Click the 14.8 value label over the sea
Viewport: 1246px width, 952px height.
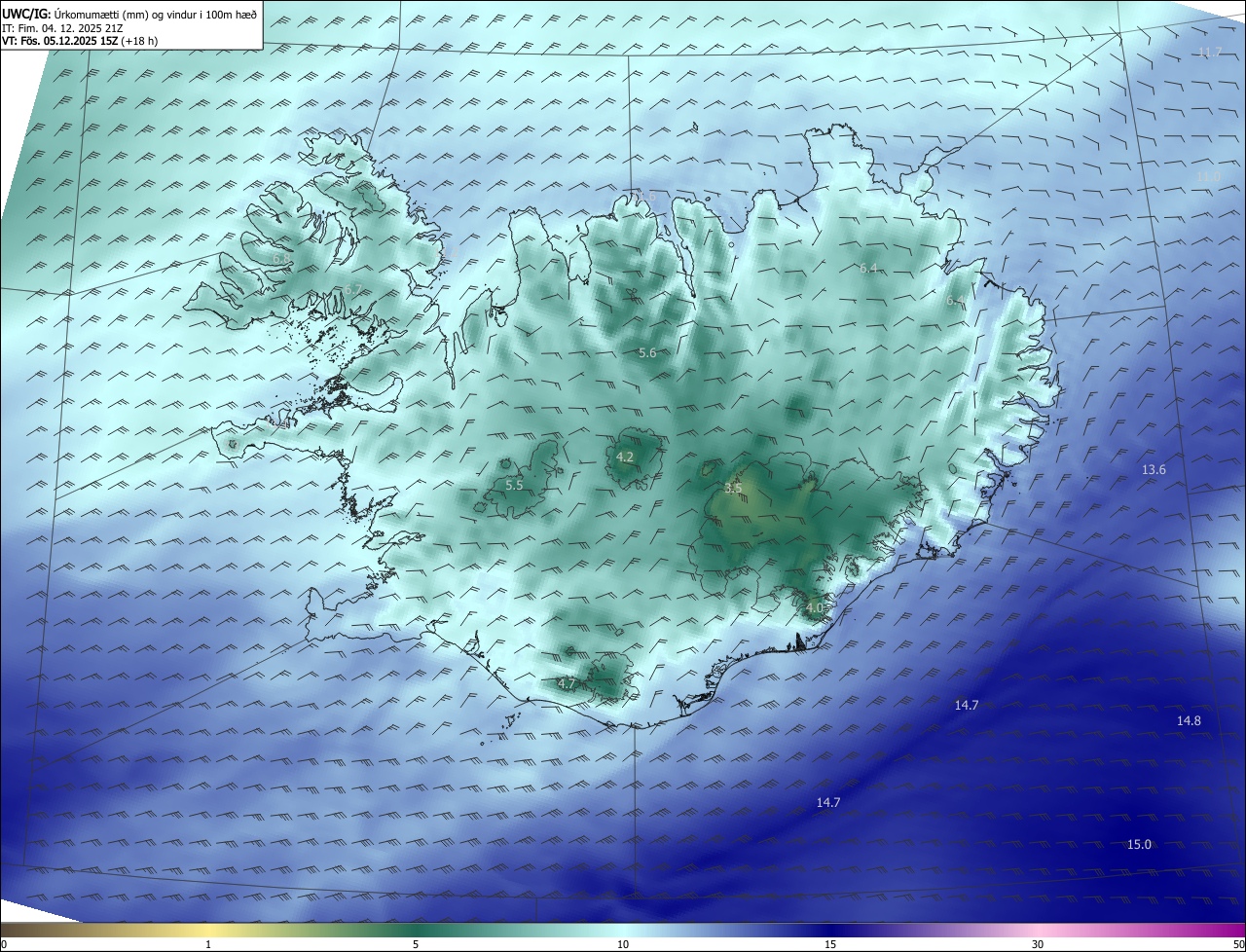[1189, 721]
